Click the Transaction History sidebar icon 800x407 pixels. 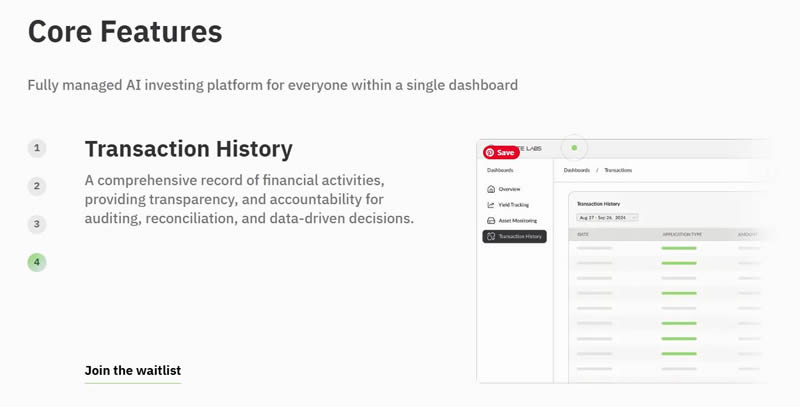[491, 237]
